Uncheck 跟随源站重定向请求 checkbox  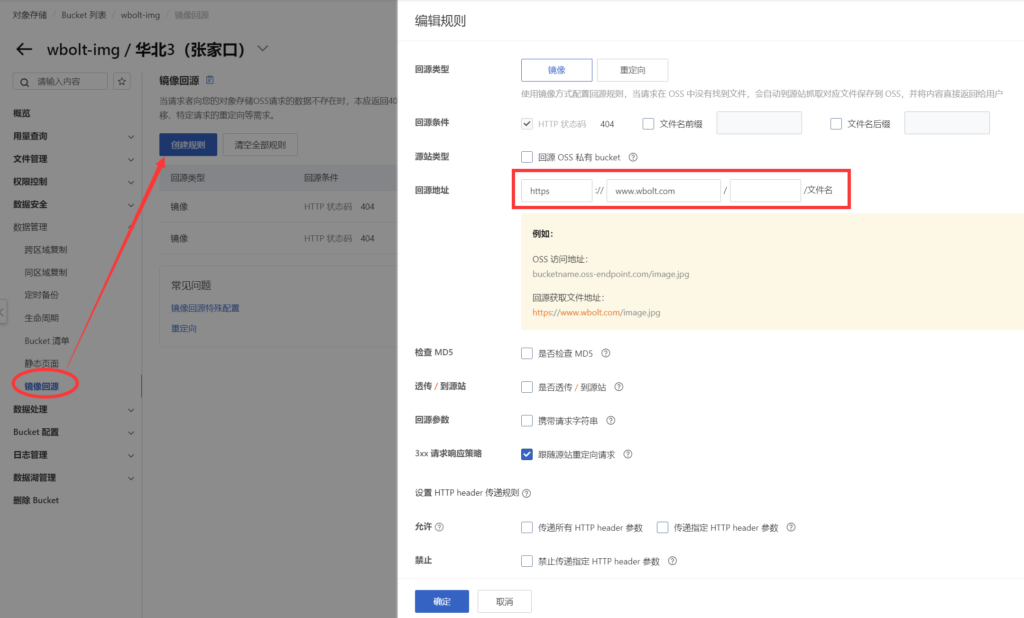[527, 454]
